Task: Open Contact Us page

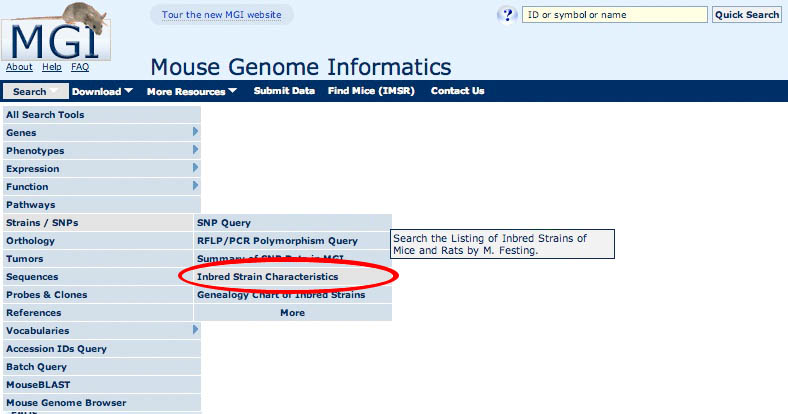Action: (x=457, y=91)
